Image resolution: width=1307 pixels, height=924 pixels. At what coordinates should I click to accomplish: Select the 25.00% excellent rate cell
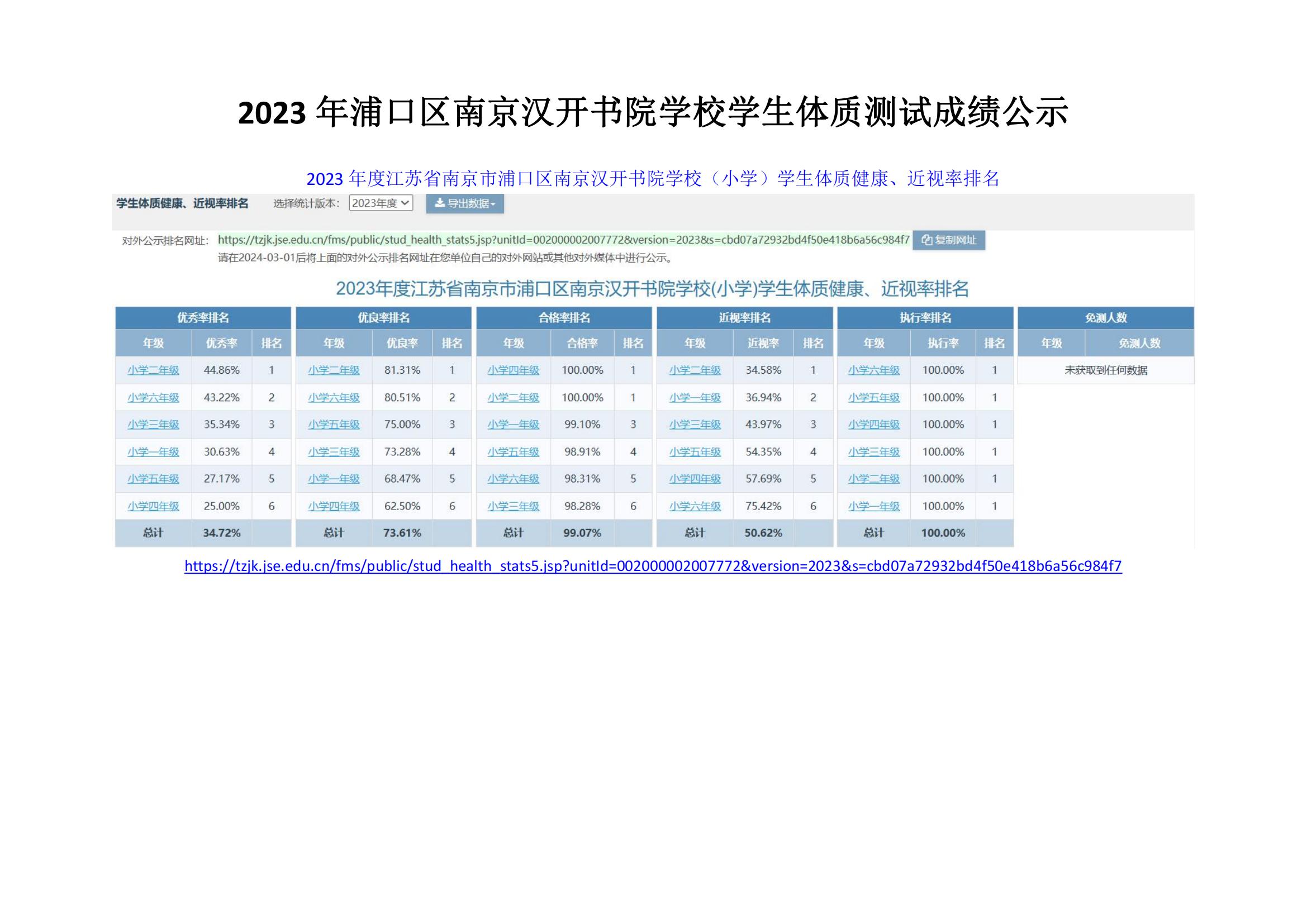pos(221,506)
